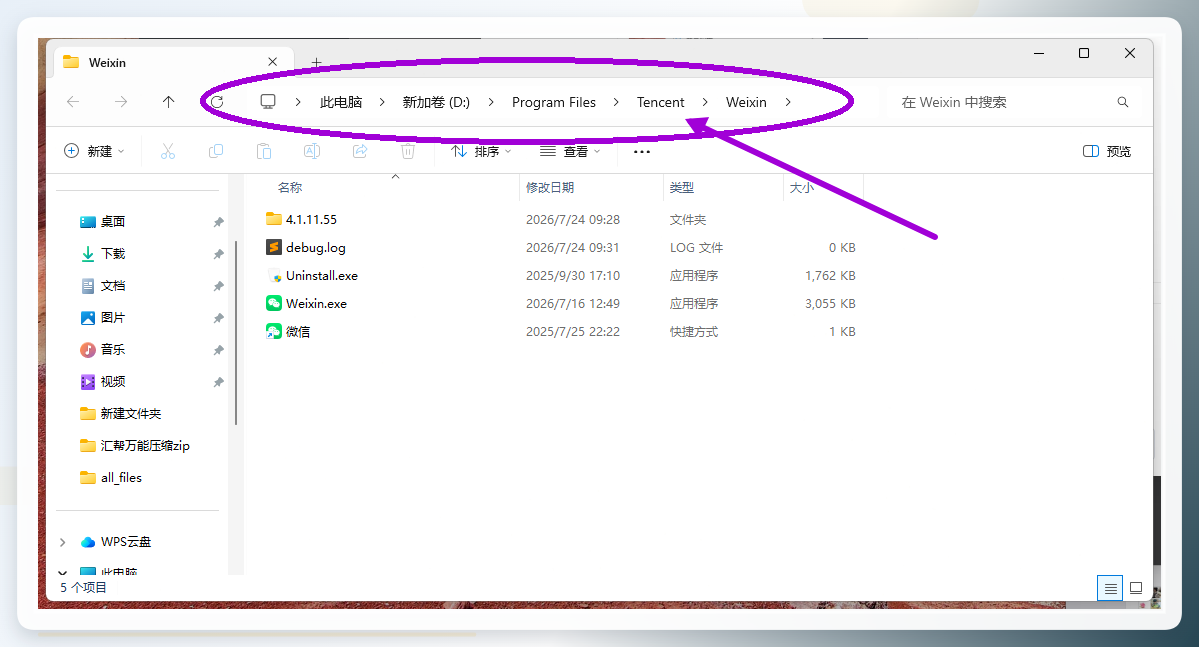
Task: Click the 3,055 KB size cell
Action: click(x=830, y=304)
